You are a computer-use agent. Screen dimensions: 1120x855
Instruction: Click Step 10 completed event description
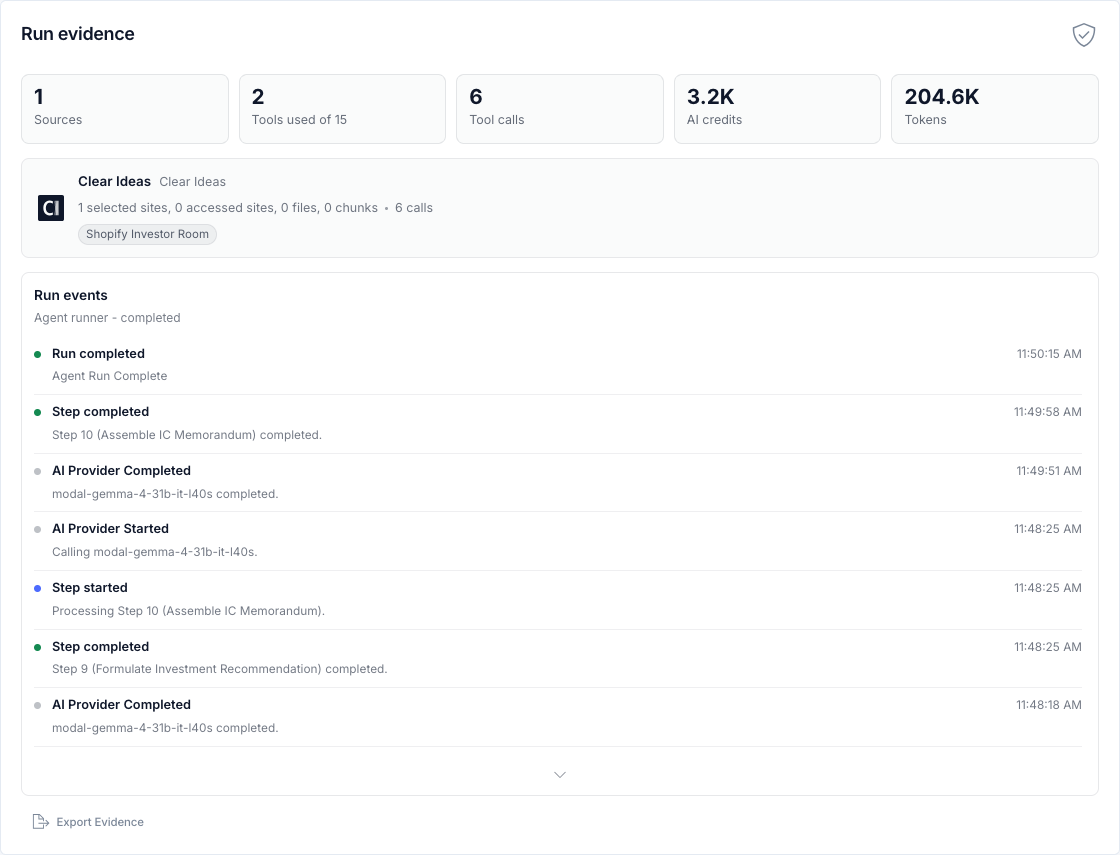[187, 435]
